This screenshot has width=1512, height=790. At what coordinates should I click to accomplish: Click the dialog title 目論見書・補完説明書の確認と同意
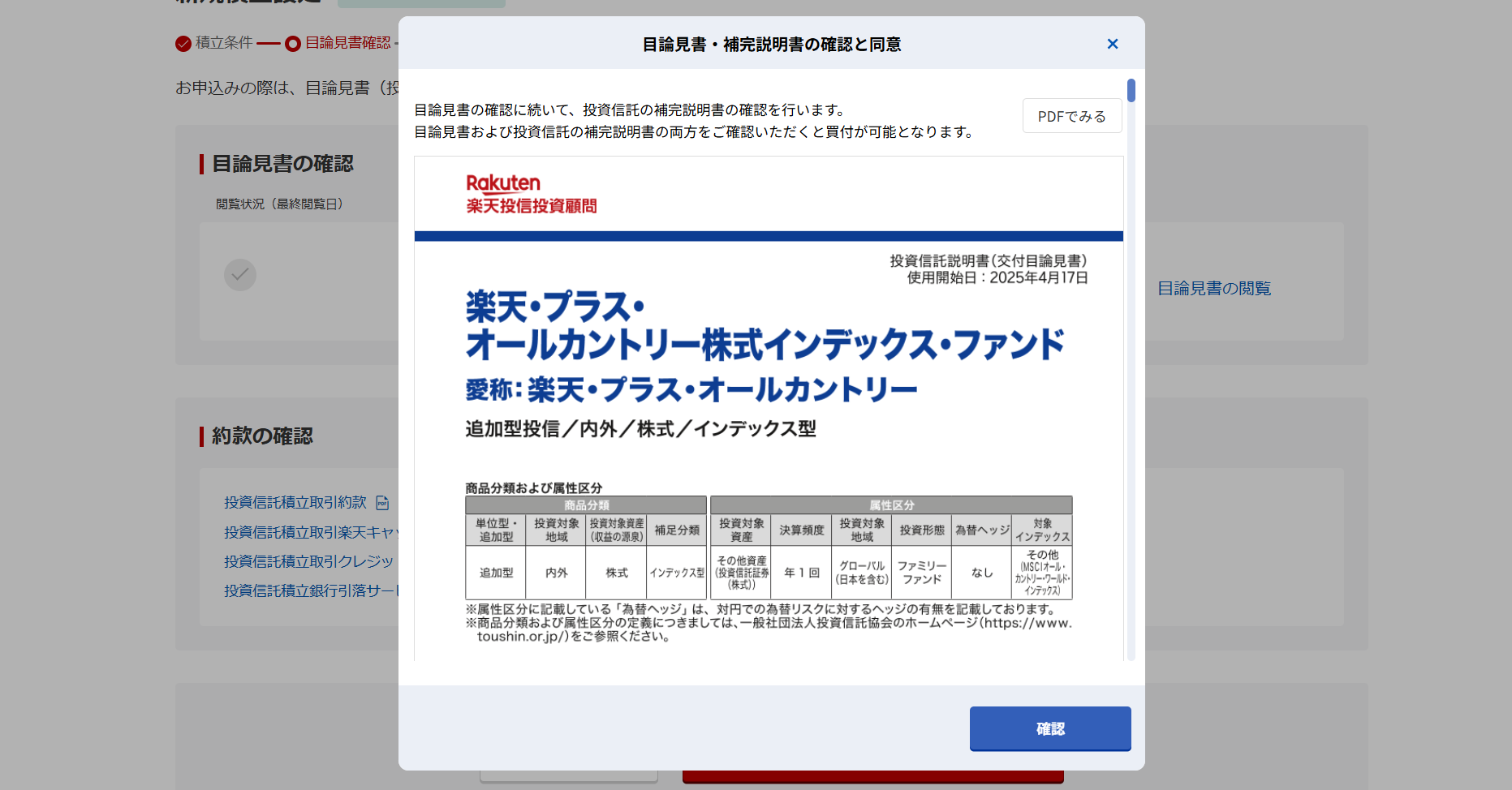click(x=772, y=45)
